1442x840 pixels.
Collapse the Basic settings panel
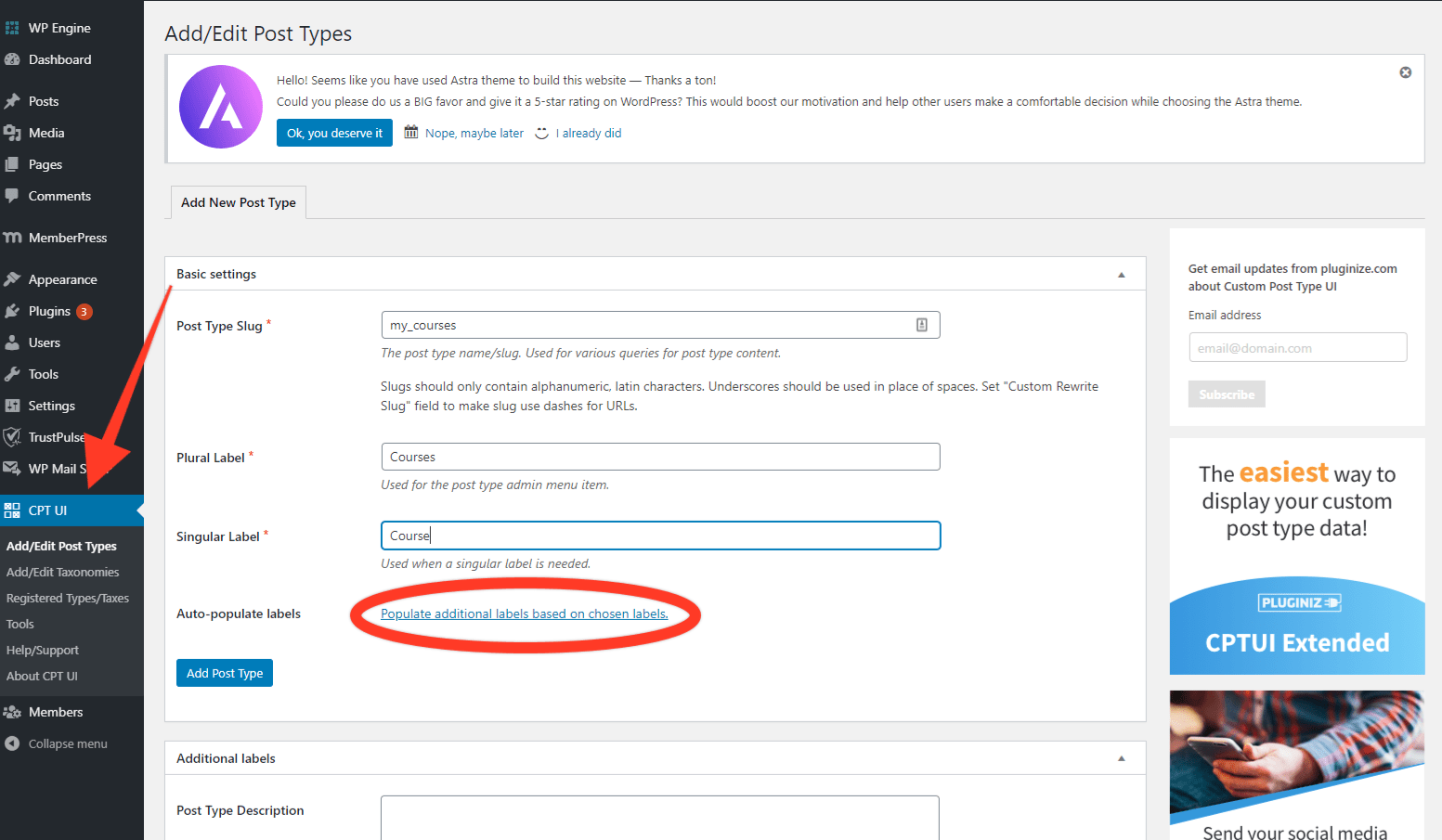tap(1122, 275)
